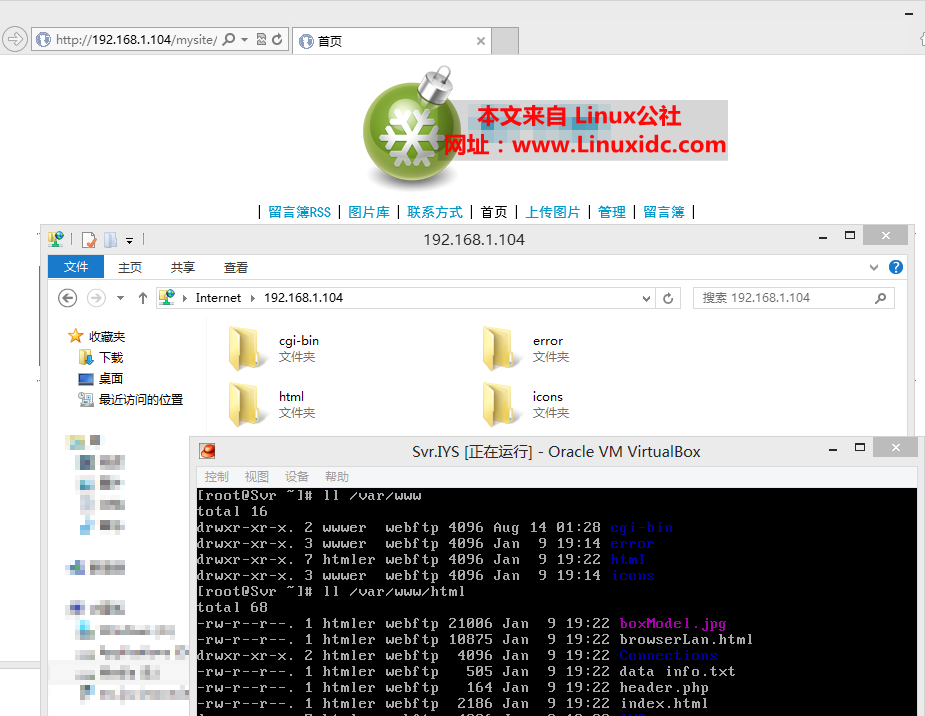Open Explorer help via the question mark icon

[x=896, y=266]
